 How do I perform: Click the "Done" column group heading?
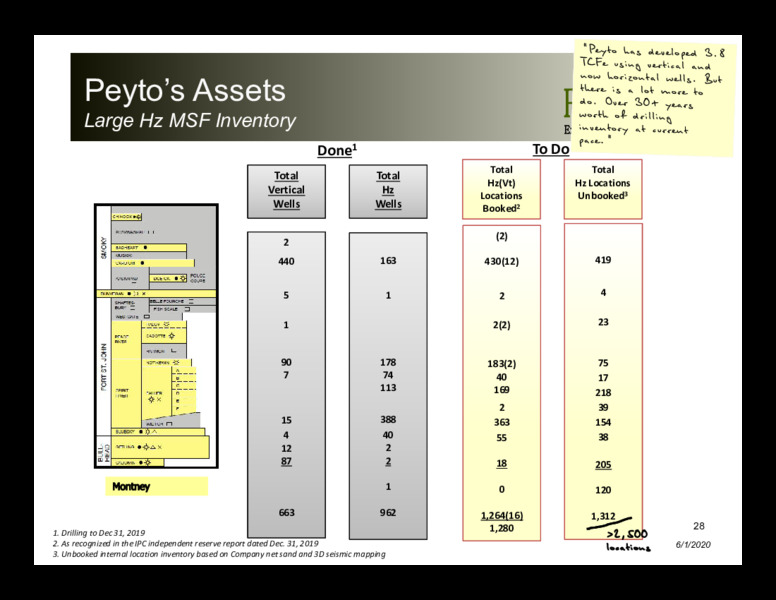point(337,150)
